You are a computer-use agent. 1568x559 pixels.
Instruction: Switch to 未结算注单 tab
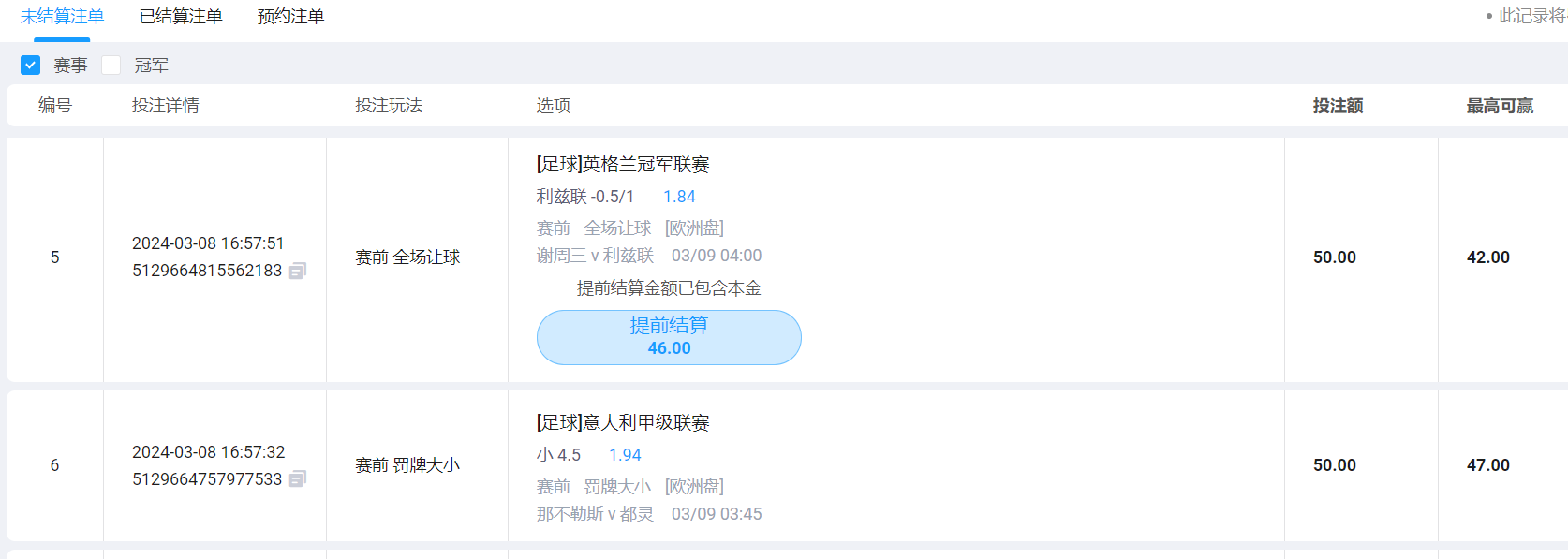(62, 17)
